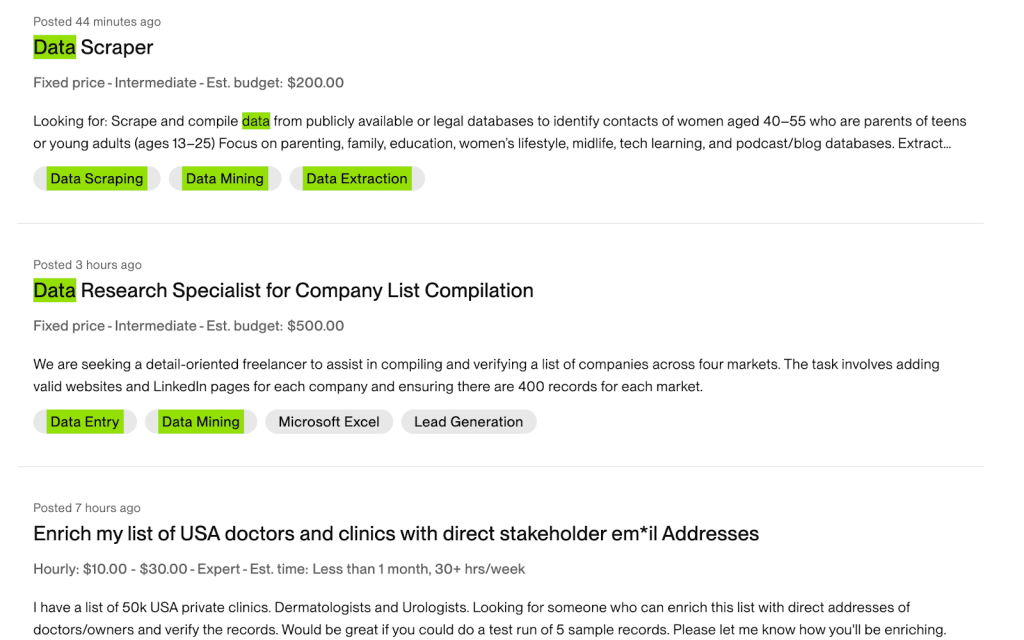Click the Posted 3 hours ago timestamp
1024x640 pixels.
88,265
